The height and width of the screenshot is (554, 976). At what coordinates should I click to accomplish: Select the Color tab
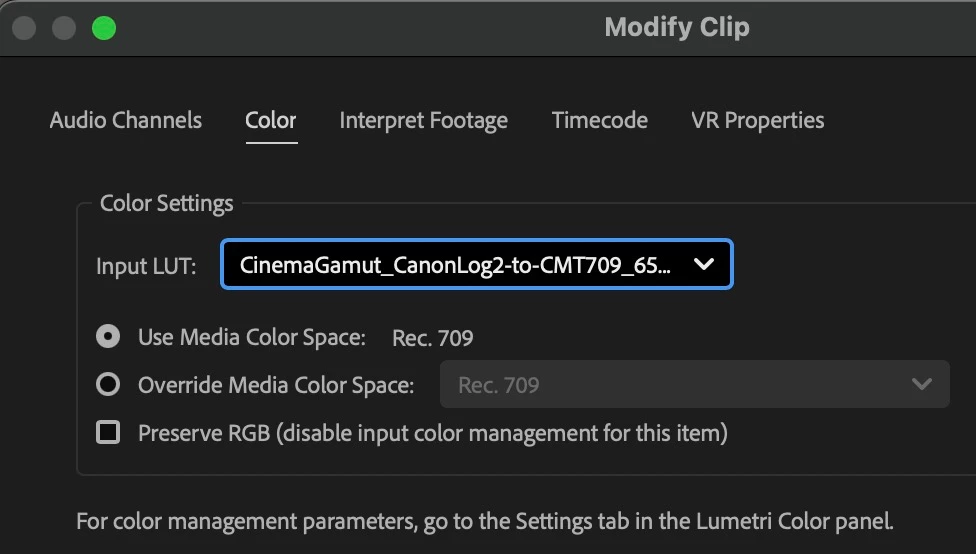271,120
